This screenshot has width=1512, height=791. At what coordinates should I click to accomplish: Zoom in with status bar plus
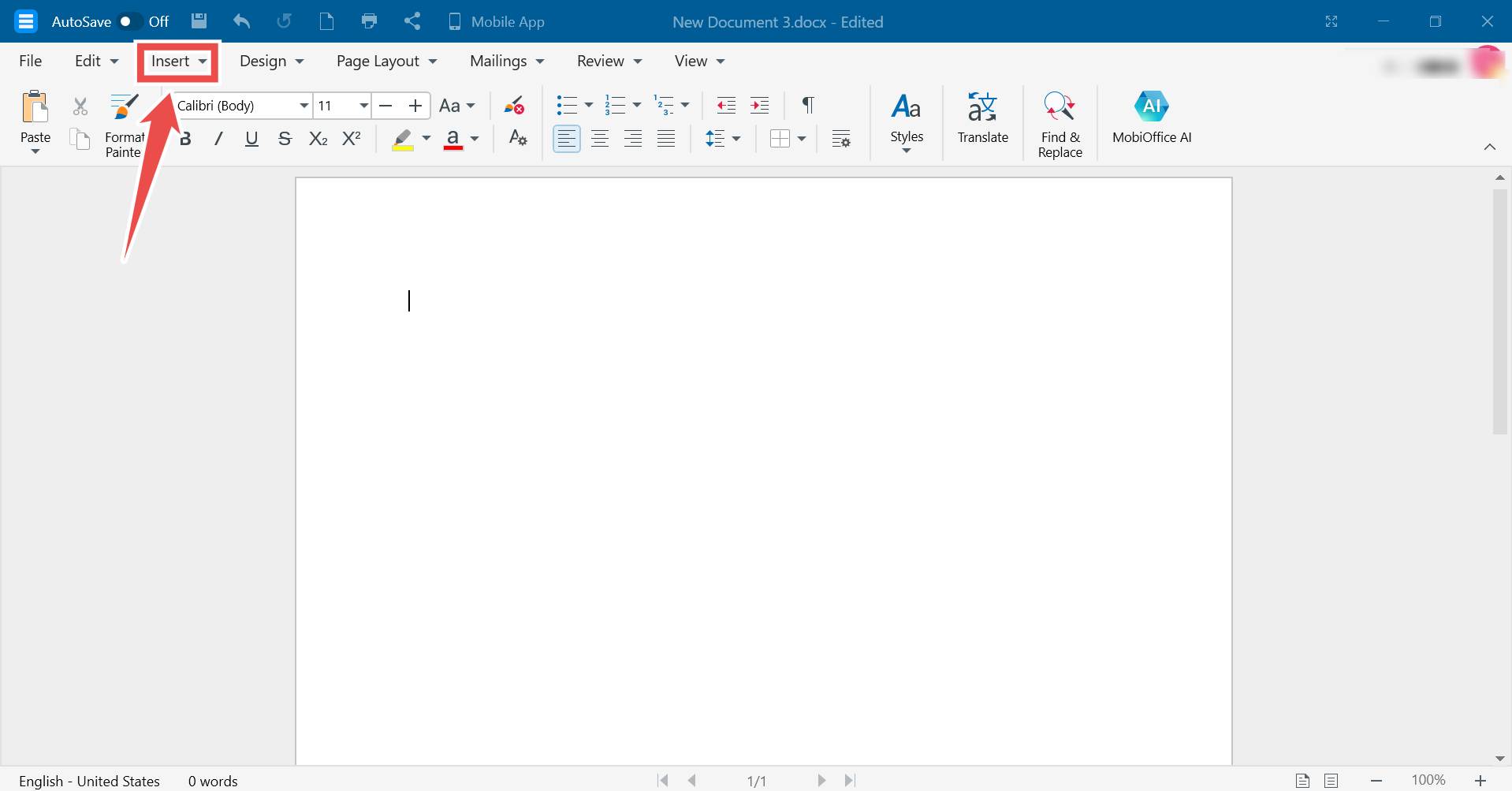(x=1480, y=780)
